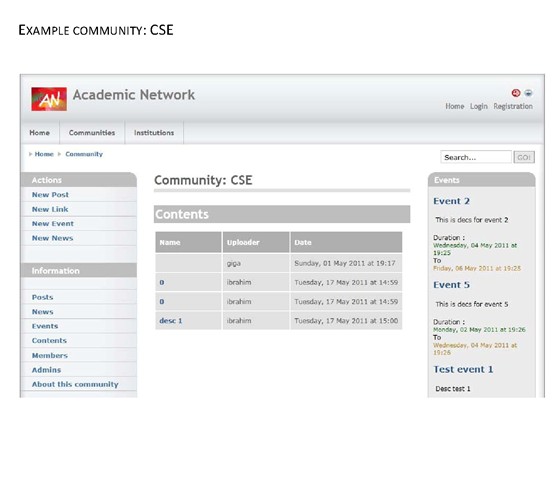The image size is (560, 480).
Task: Open News in the Information panel
Action: pos(42,312)
